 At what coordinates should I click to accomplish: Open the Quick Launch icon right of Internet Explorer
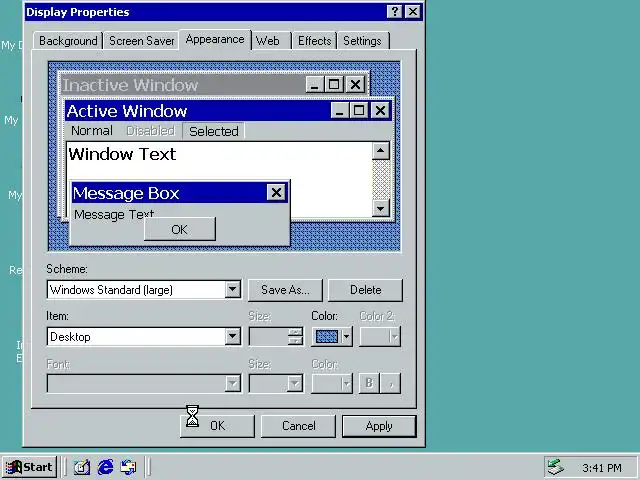tap(128, 467)
